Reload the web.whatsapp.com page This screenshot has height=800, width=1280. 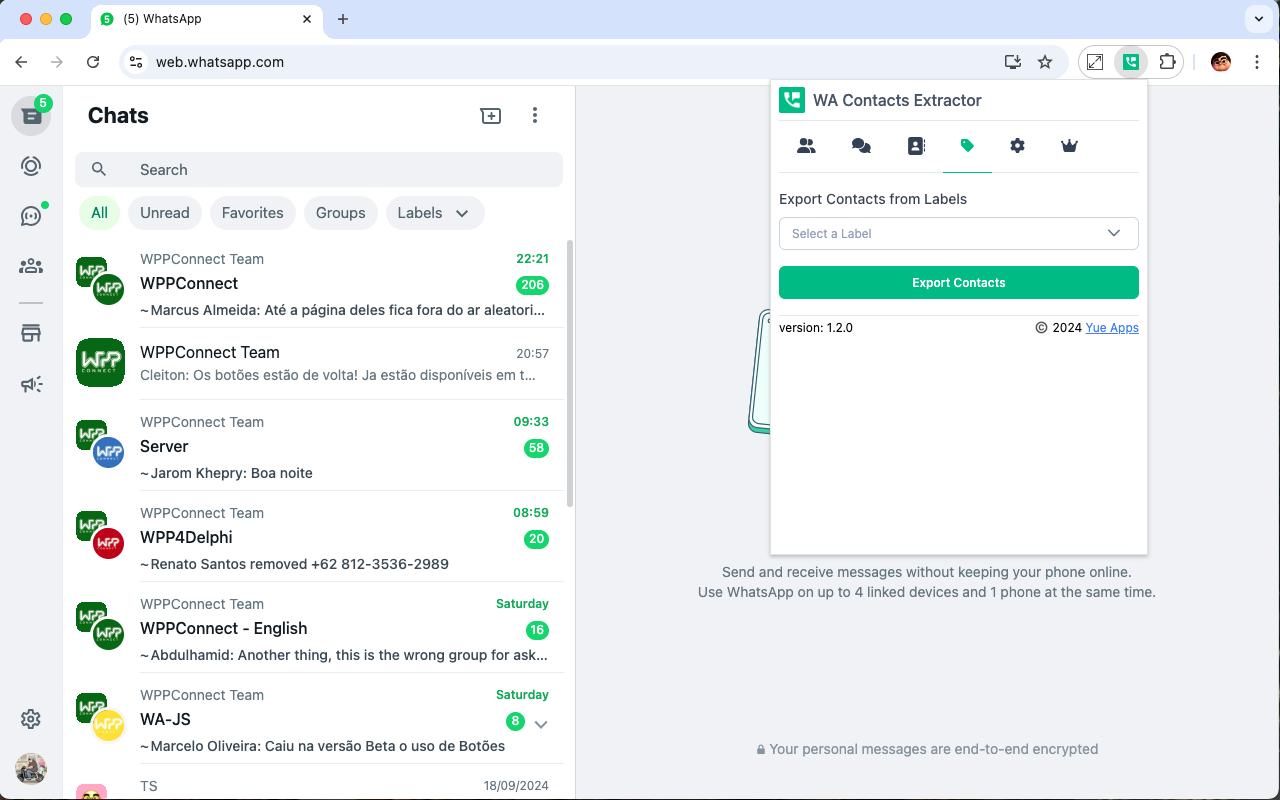[93, 62]
